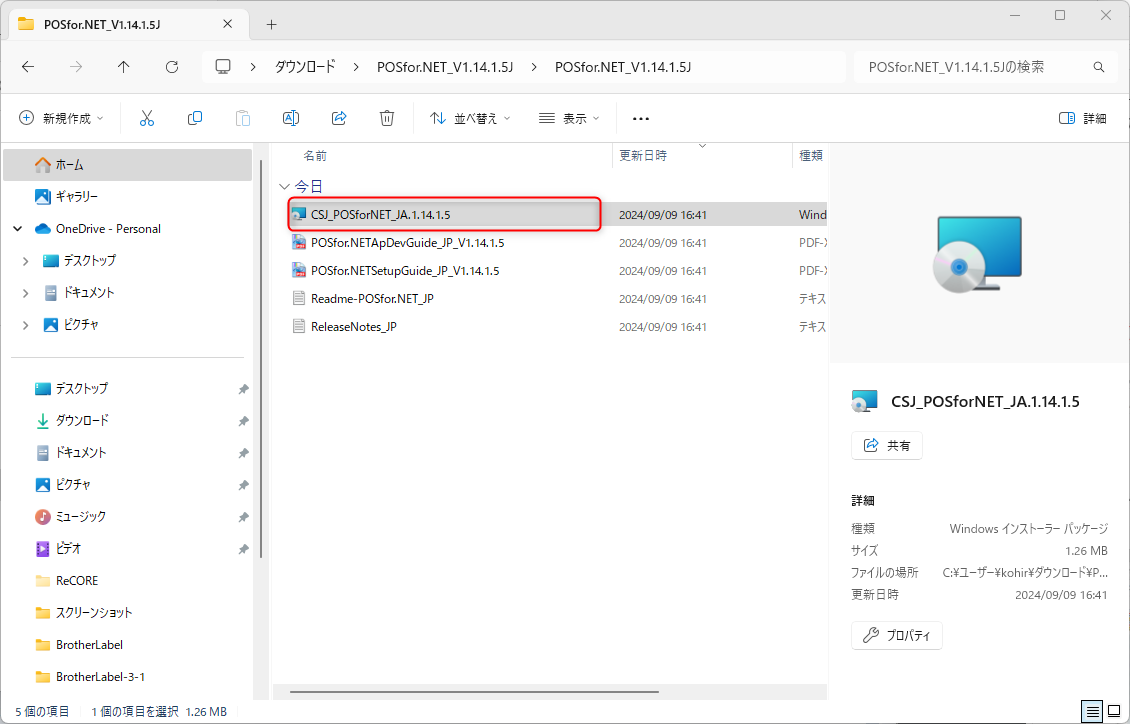Select Readme-POSfor.NET_JP text file
This screenshot has height=724, width=1130.
(558, 299)
